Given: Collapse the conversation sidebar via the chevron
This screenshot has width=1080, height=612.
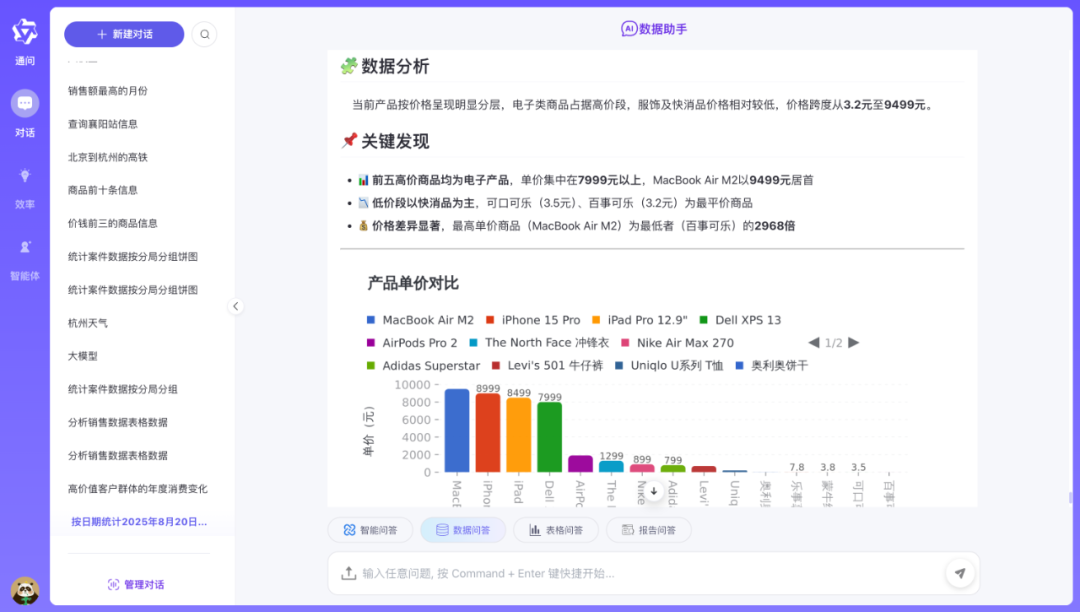Looking at the screenshot, I should [x=236, y=306].
